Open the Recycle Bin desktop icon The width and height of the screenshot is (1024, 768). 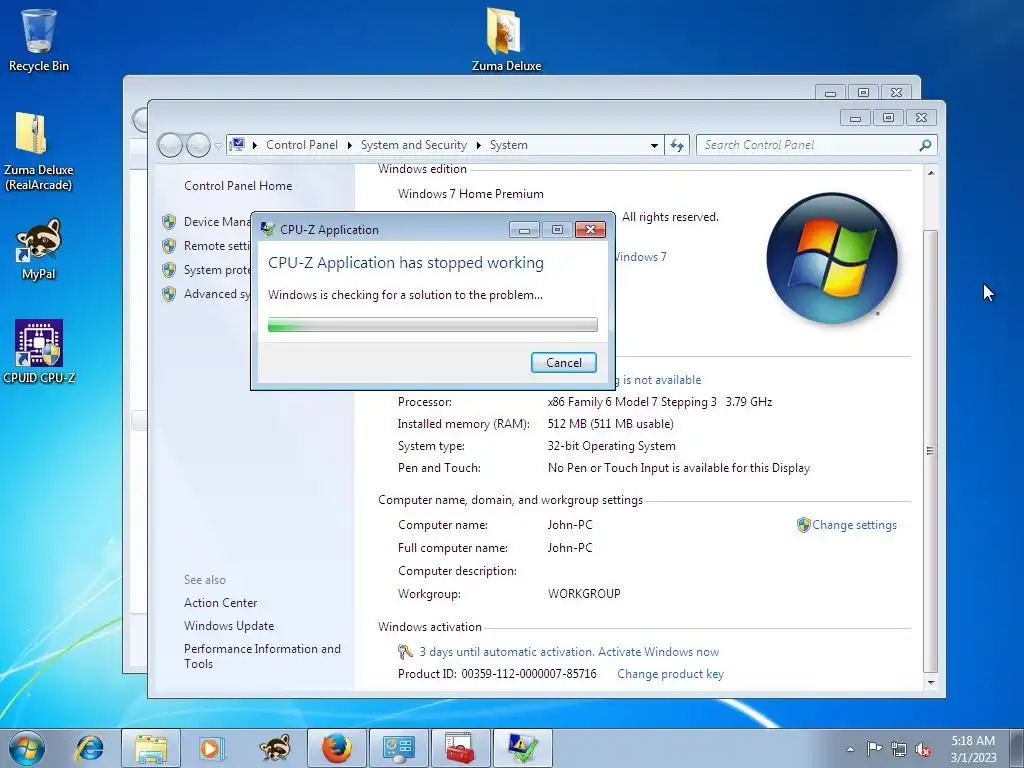click(x=39, y=39)
